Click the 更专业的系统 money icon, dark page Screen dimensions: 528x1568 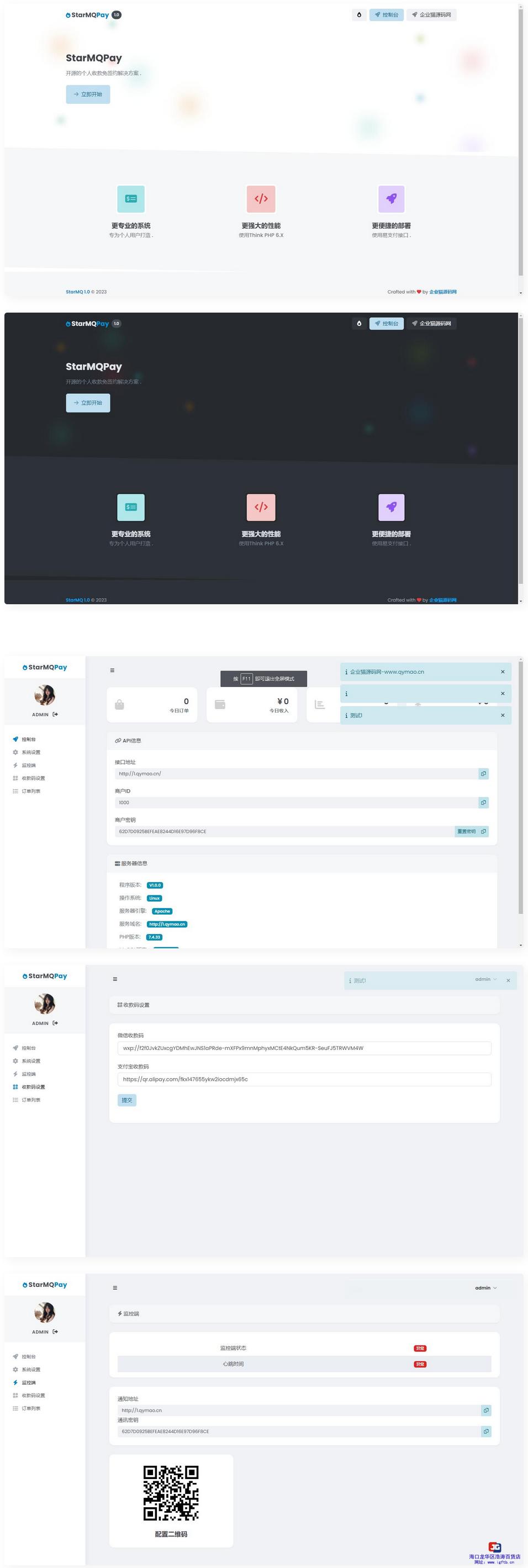point(131,507)
